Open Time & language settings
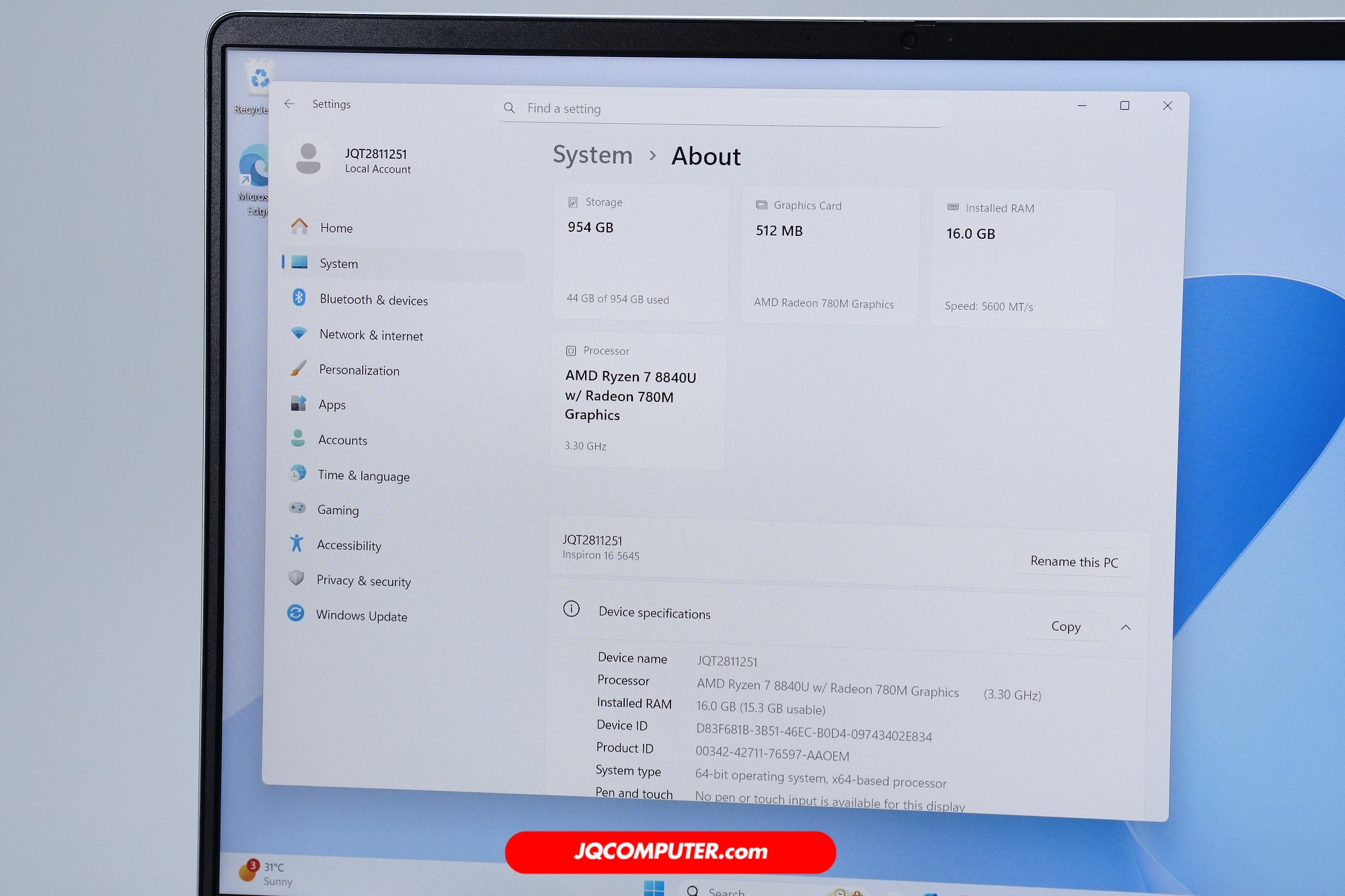Viewport: 1345px width, 896px height. click(363, 475)
